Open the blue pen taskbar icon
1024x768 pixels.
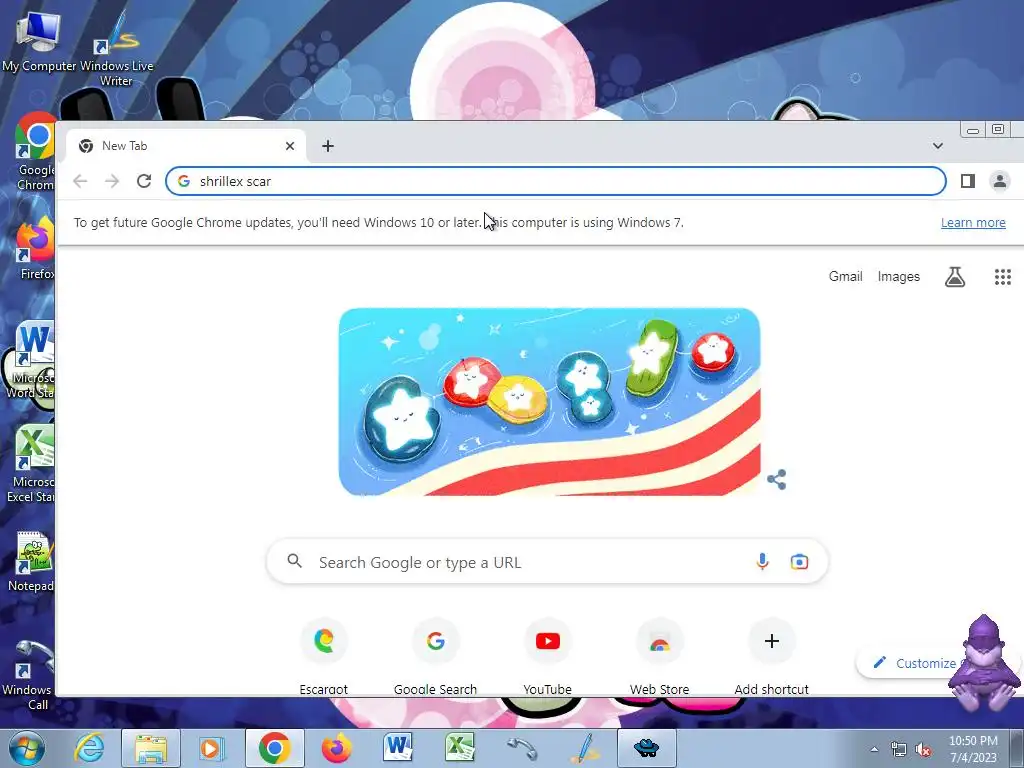[583, 748]
